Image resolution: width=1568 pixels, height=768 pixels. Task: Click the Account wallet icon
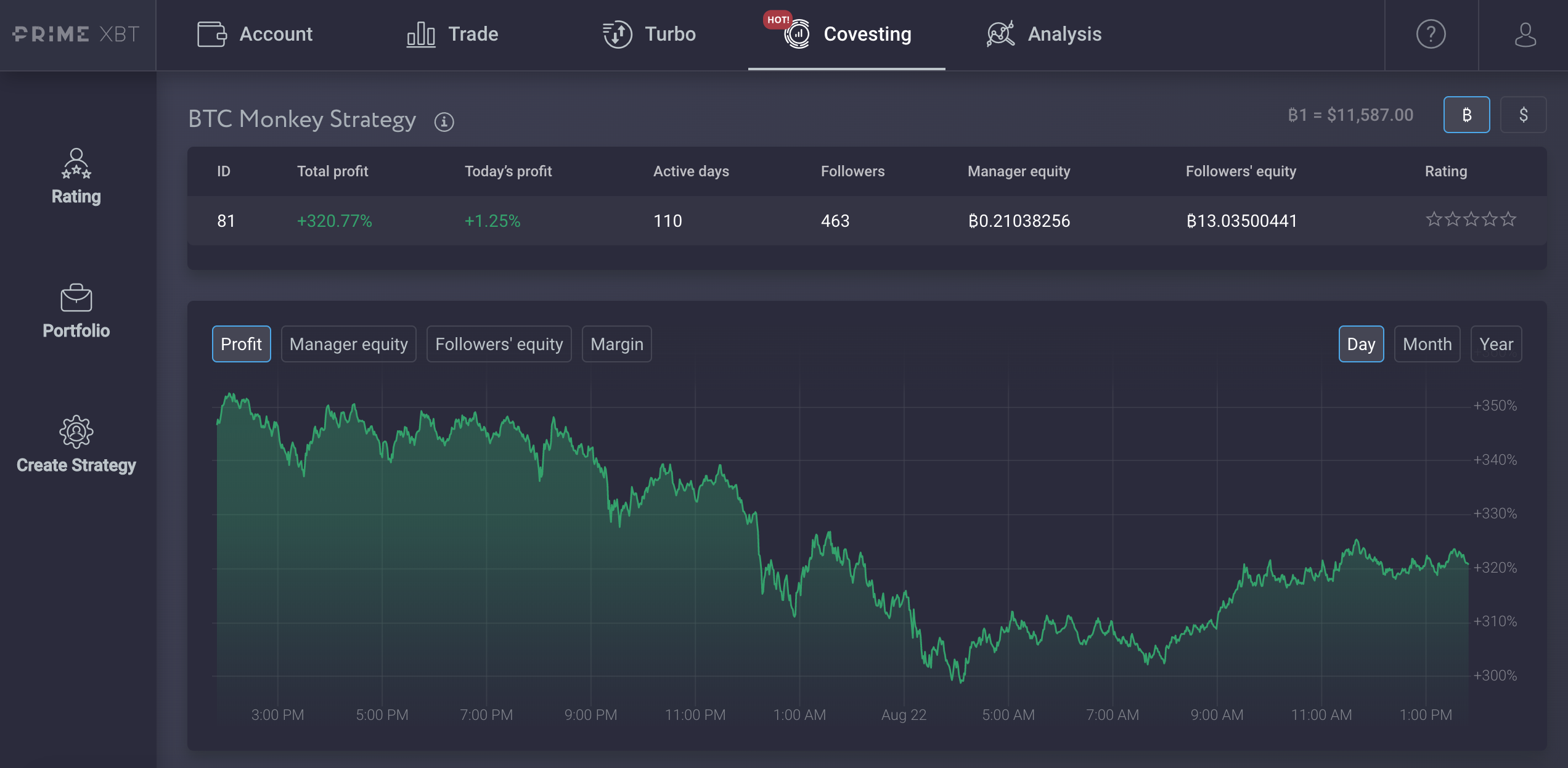[x=212, y=34]
